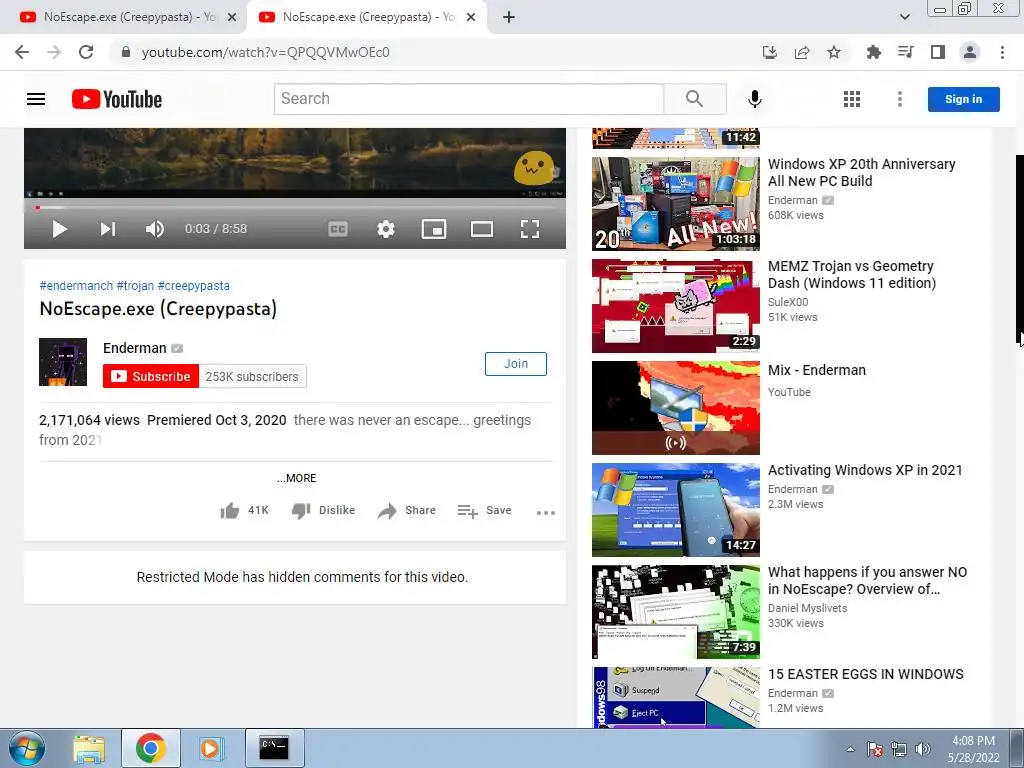Save video to playlist
The image size is (1024, 768).
[484, 511]
